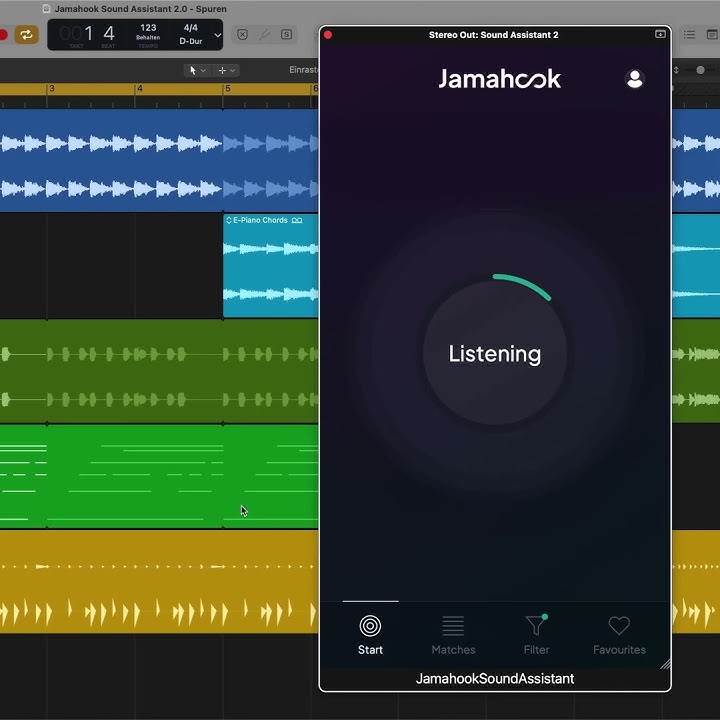Viewport: 720px width, 720px height.
Task: Select the dark green audio region
Action: (x=159, y=371)
